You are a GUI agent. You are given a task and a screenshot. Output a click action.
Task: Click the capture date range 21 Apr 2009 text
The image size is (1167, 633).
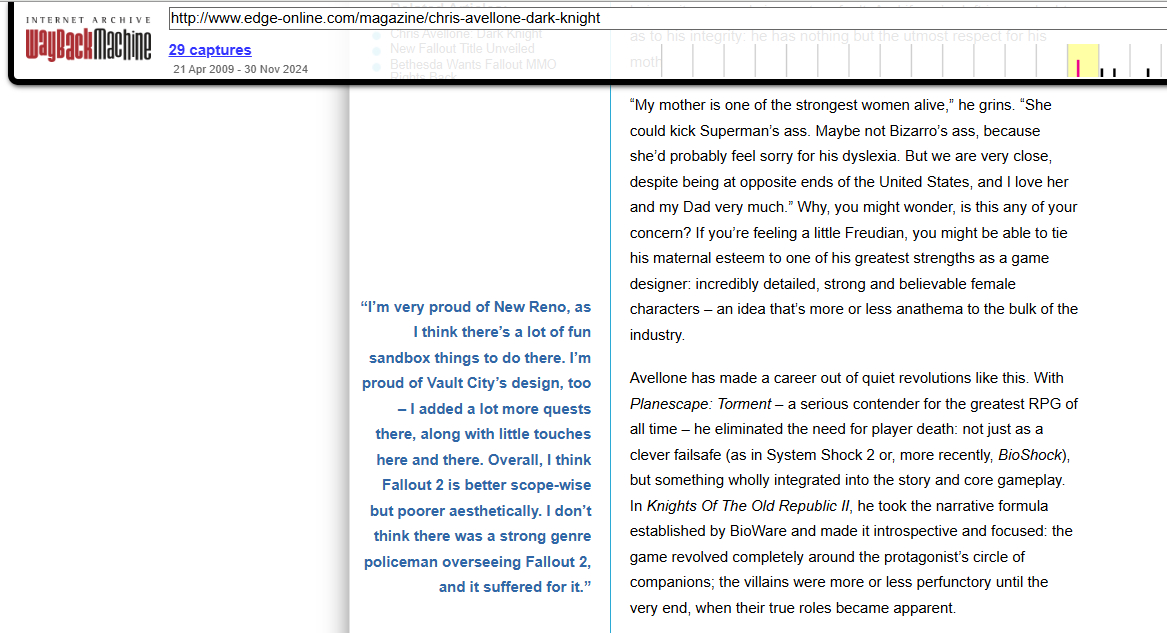(206, 69)
